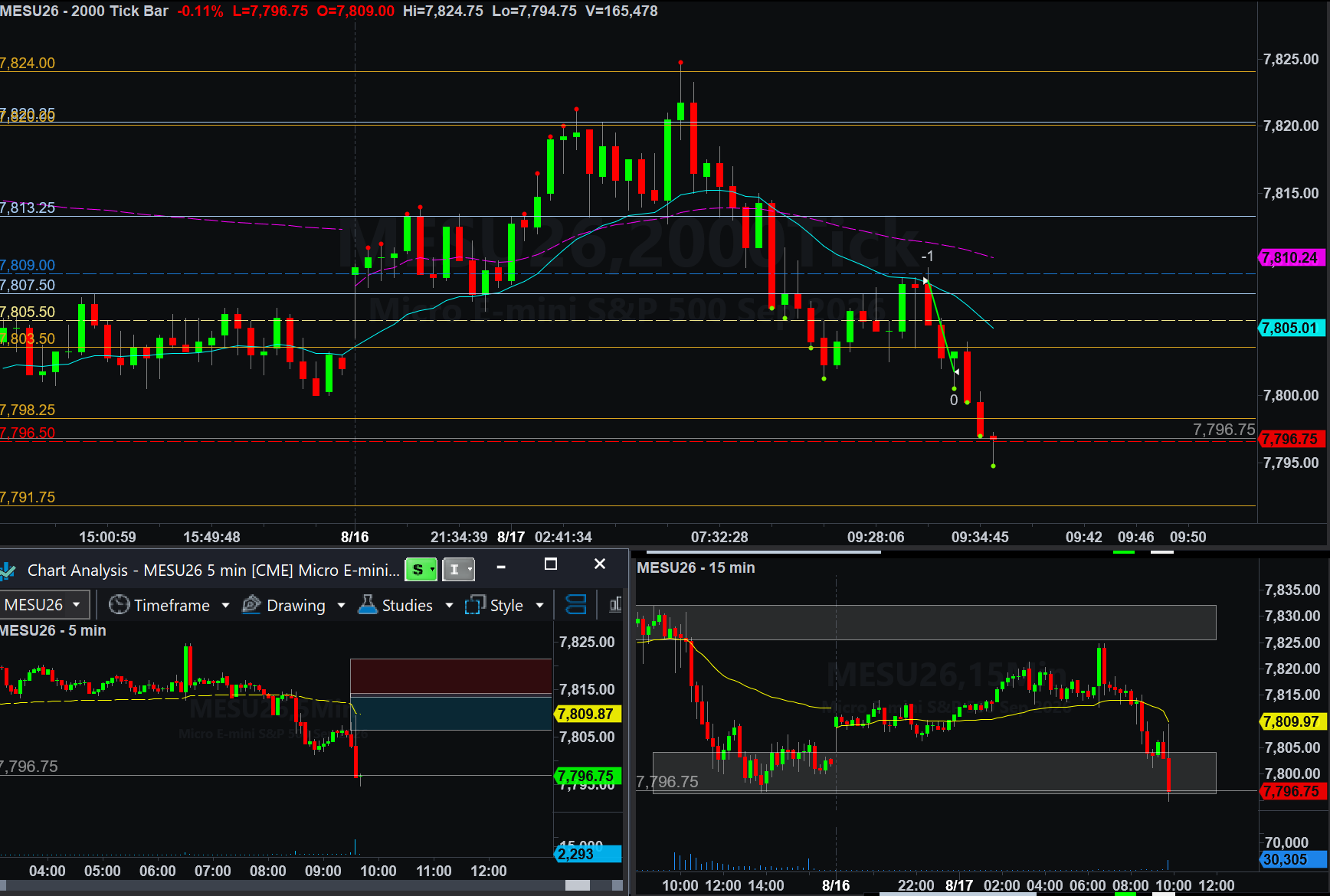Click the 7,791.75 line label
This screenshot has width=1330, height=896.
point(28,498)
